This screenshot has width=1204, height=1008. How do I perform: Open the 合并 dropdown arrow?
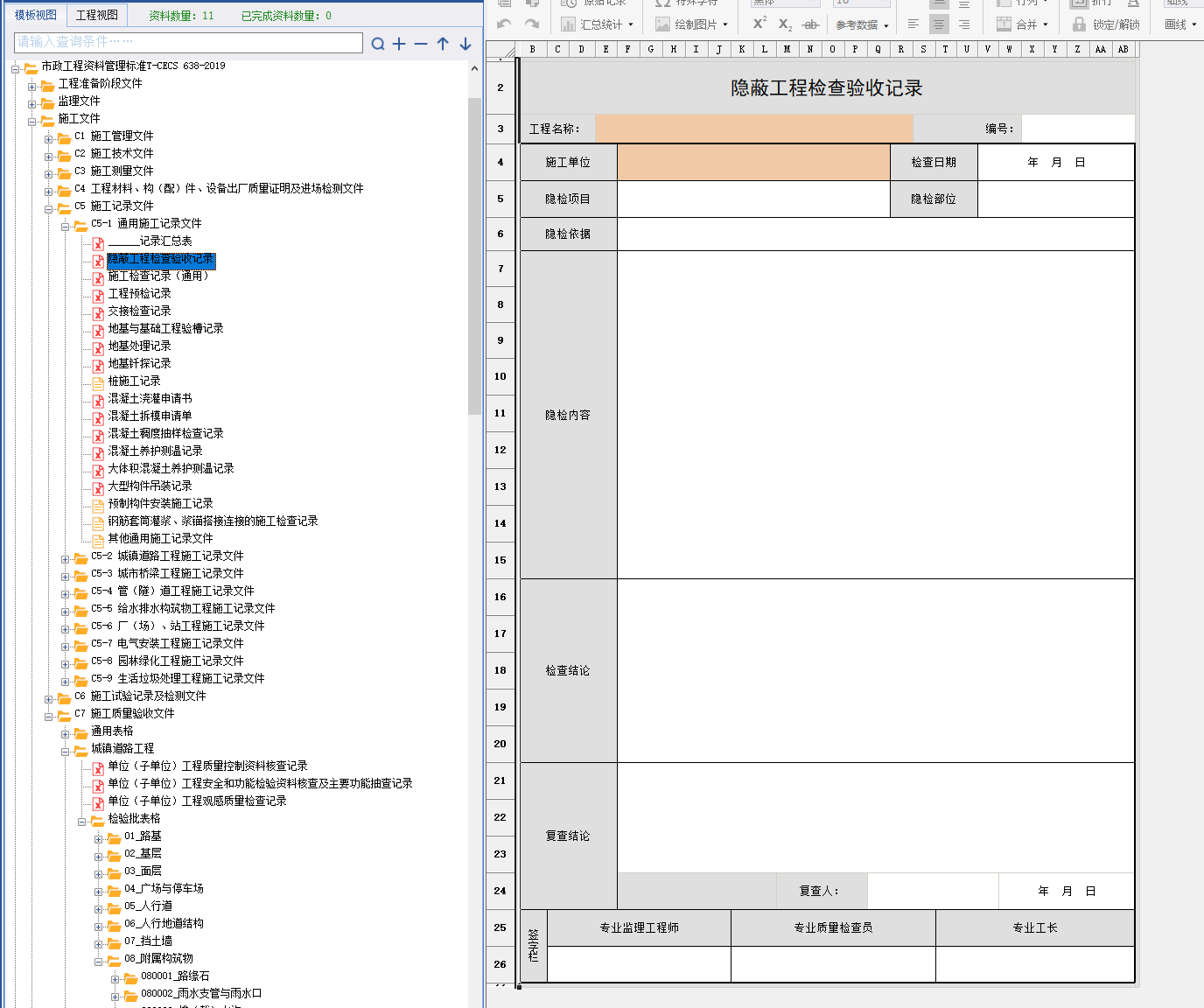(1046, 25)
